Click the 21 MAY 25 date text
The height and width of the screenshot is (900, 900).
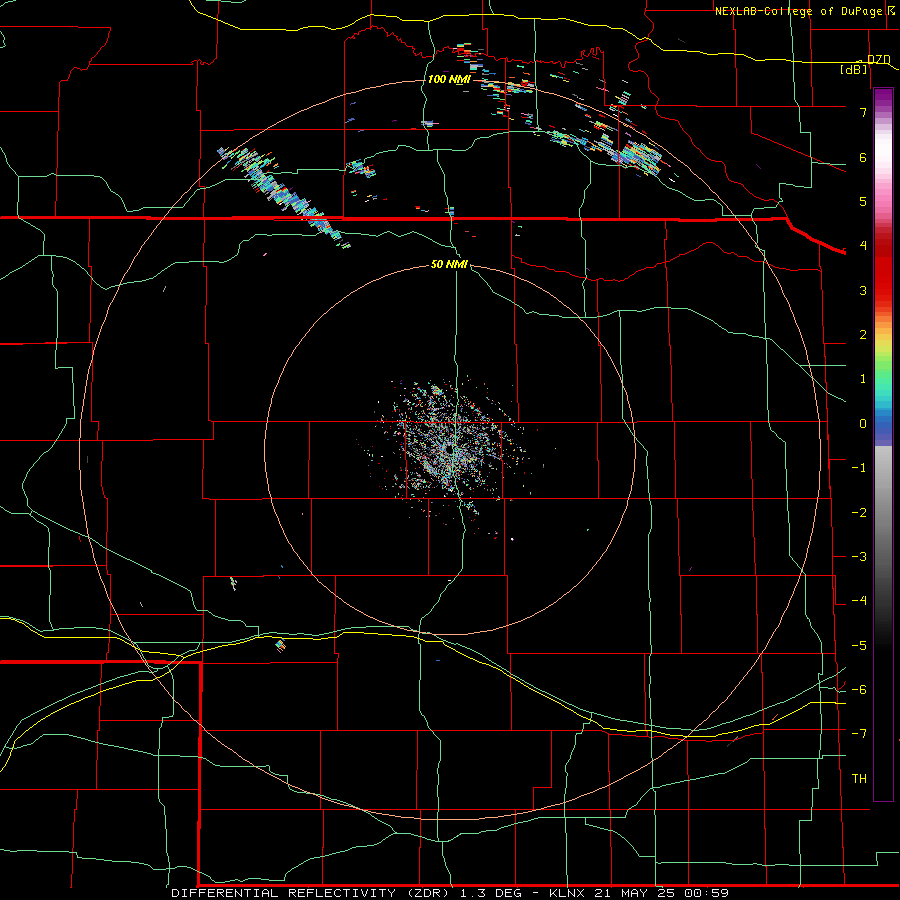tap(634, 893)
